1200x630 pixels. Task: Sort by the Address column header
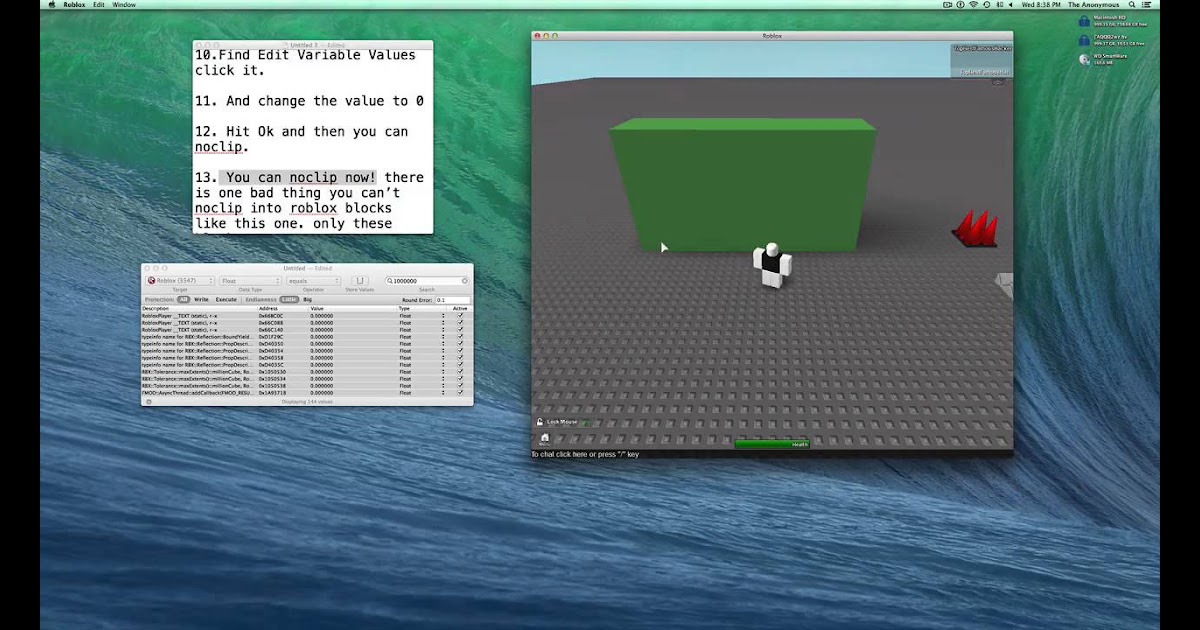[x=282, y=308]
